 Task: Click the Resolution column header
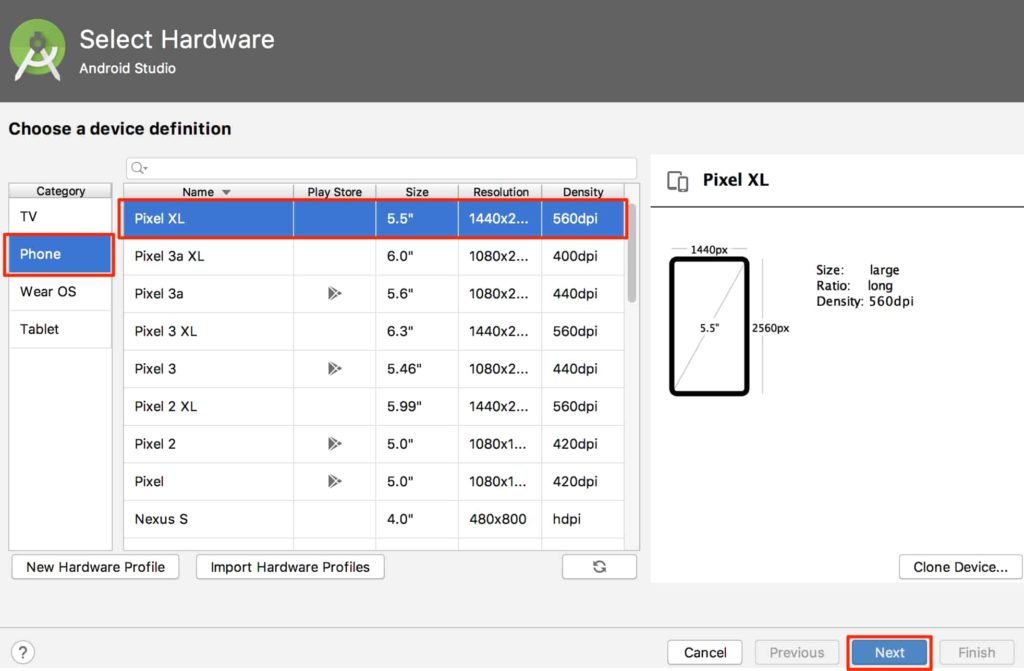(500, 191)
